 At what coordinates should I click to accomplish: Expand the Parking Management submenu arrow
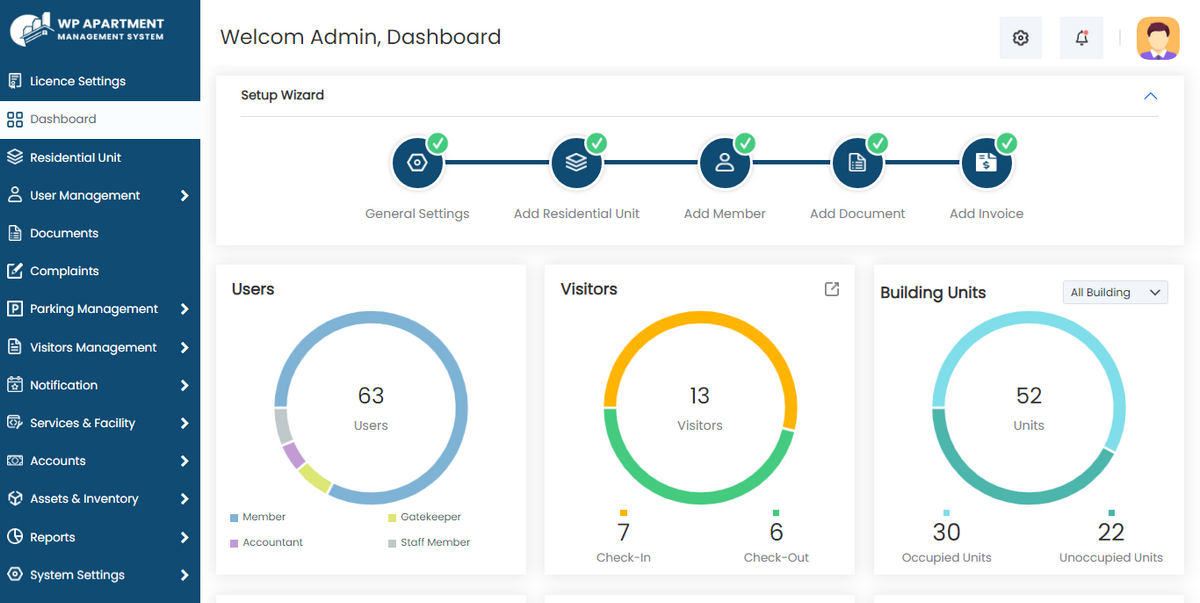(185, 309)
